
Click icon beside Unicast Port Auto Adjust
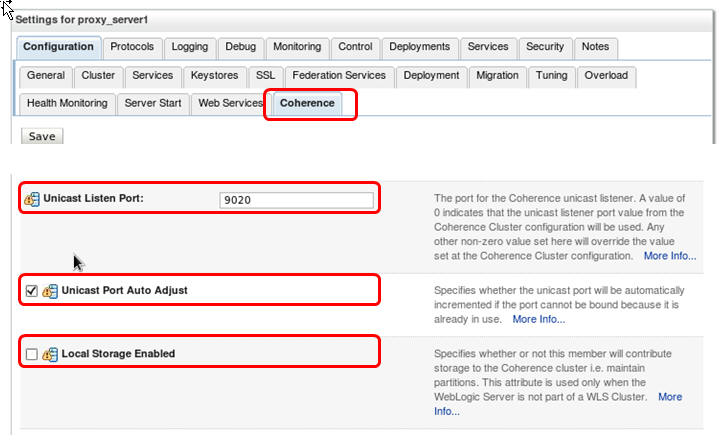click(x=49, y=291)
